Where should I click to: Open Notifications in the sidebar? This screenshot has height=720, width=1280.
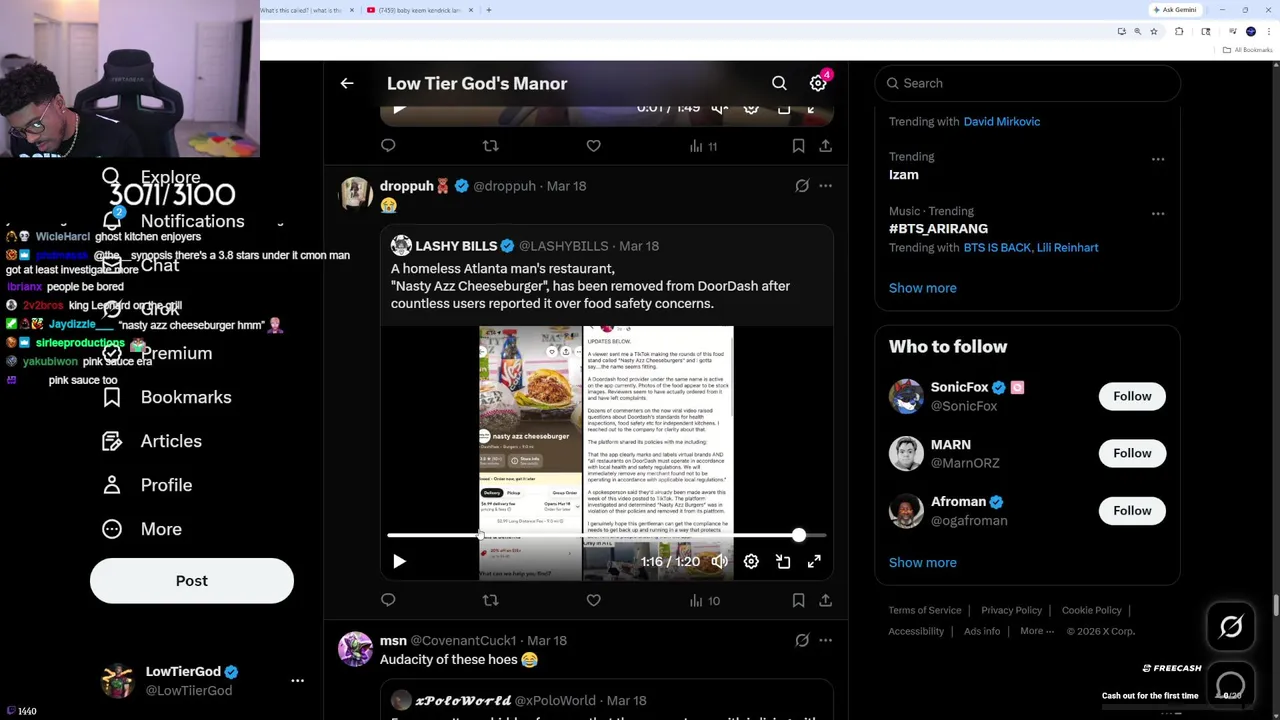[173, 222]
